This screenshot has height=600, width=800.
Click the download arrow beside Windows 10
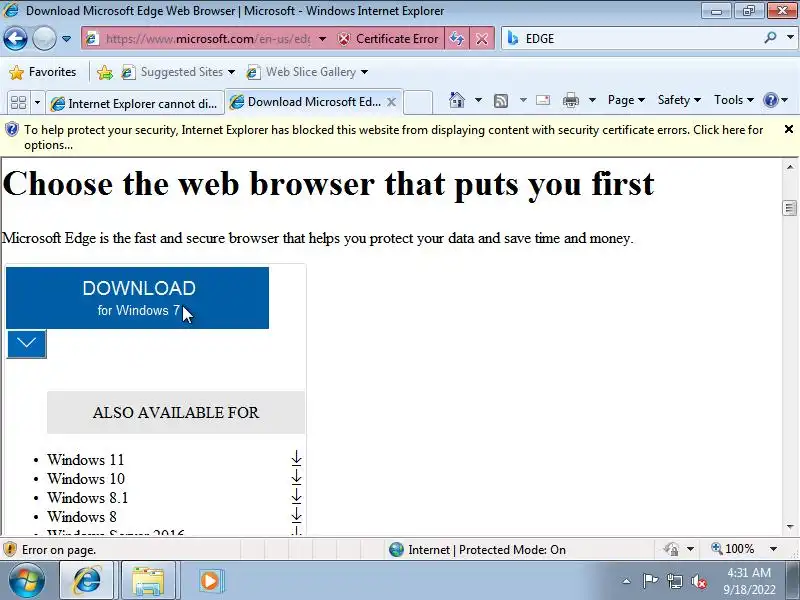click(296, 477)
